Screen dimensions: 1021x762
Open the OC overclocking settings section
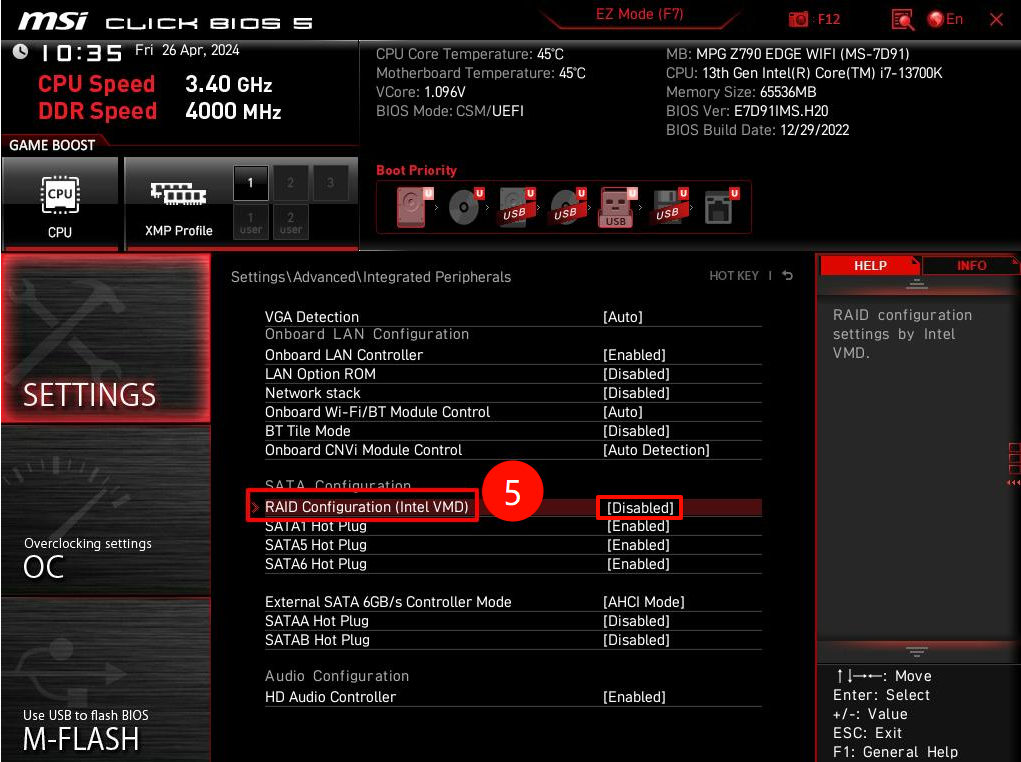tap(106, 511)
